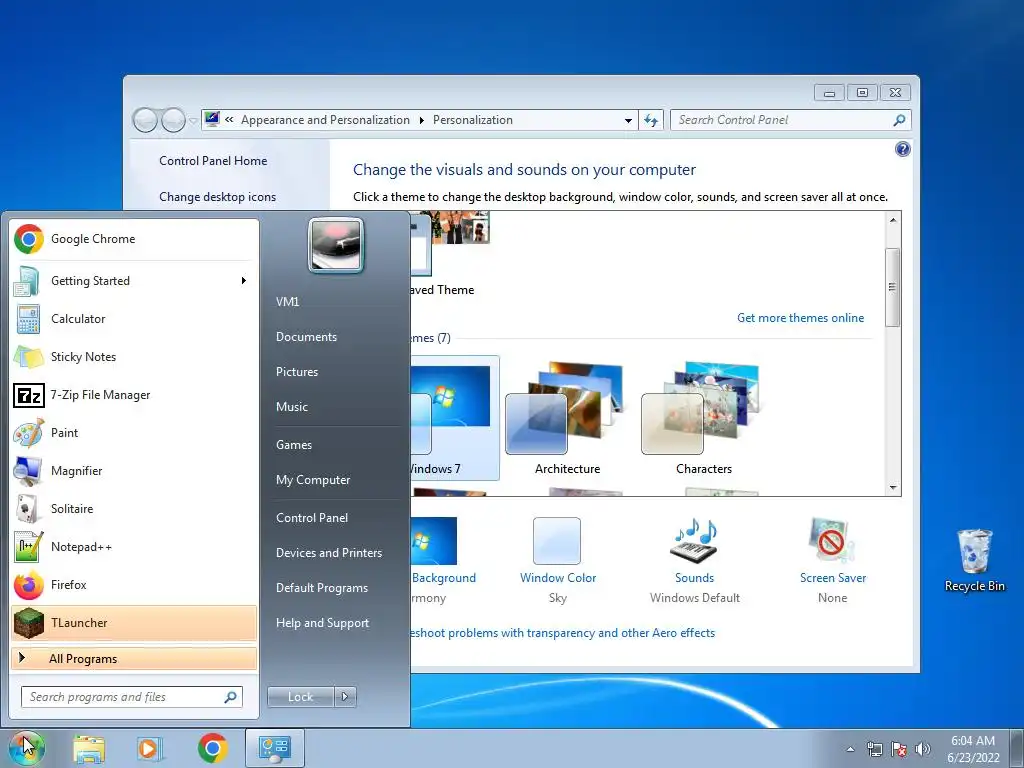Open VM1 user folder

[x=287, y=302]
